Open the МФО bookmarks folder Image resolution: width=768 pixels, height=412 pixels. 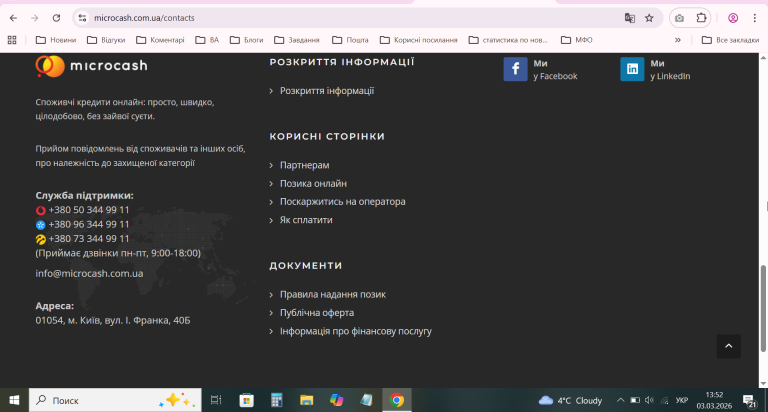576,40
